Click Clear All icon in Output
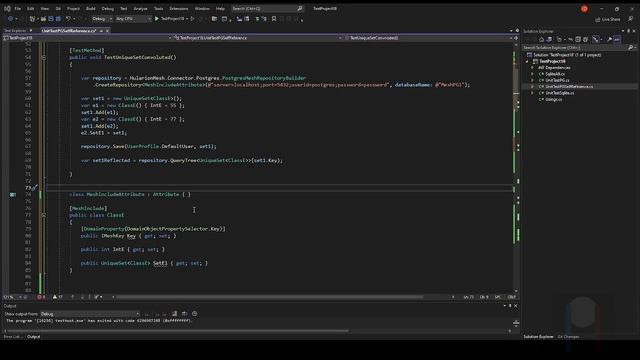Viewport: 640px width, 360px height. tap(175, 313)
